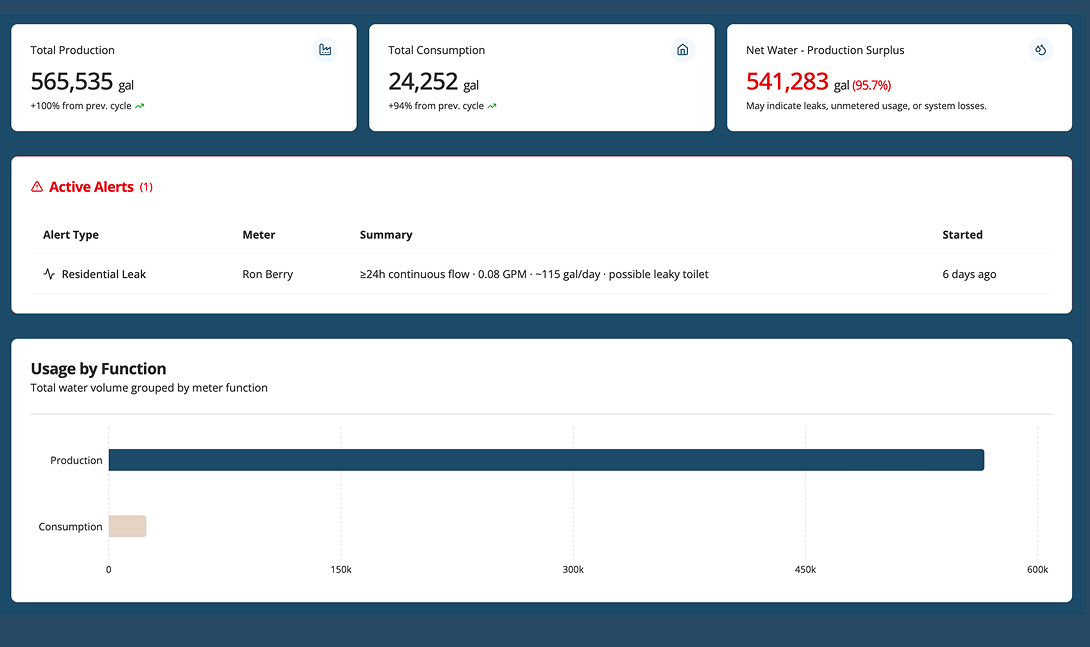
Task: Click the alert count badge showing (1)
Action: click(146, 187)
